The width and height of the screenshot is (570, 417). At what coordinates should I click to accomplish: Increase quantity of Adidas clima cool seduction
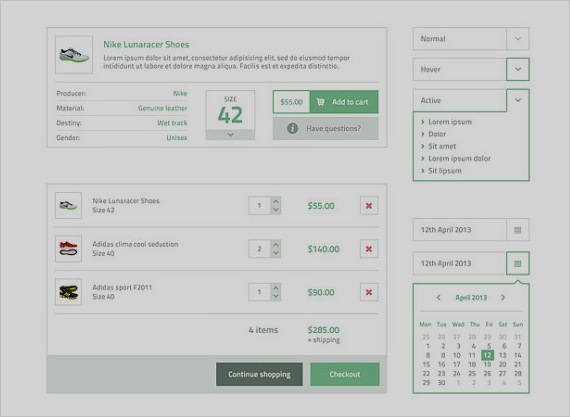click(x=276, y=244)
